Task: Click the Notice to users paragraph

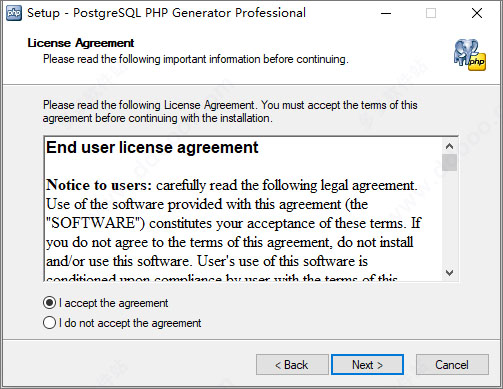Action: [233, 232]
